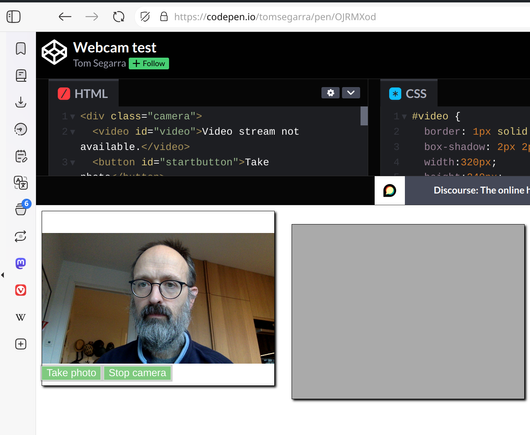Image resolution: width=530 pixels, height=435 pixels.
Task: Open the Translate panel
Action: coord(21,183)
